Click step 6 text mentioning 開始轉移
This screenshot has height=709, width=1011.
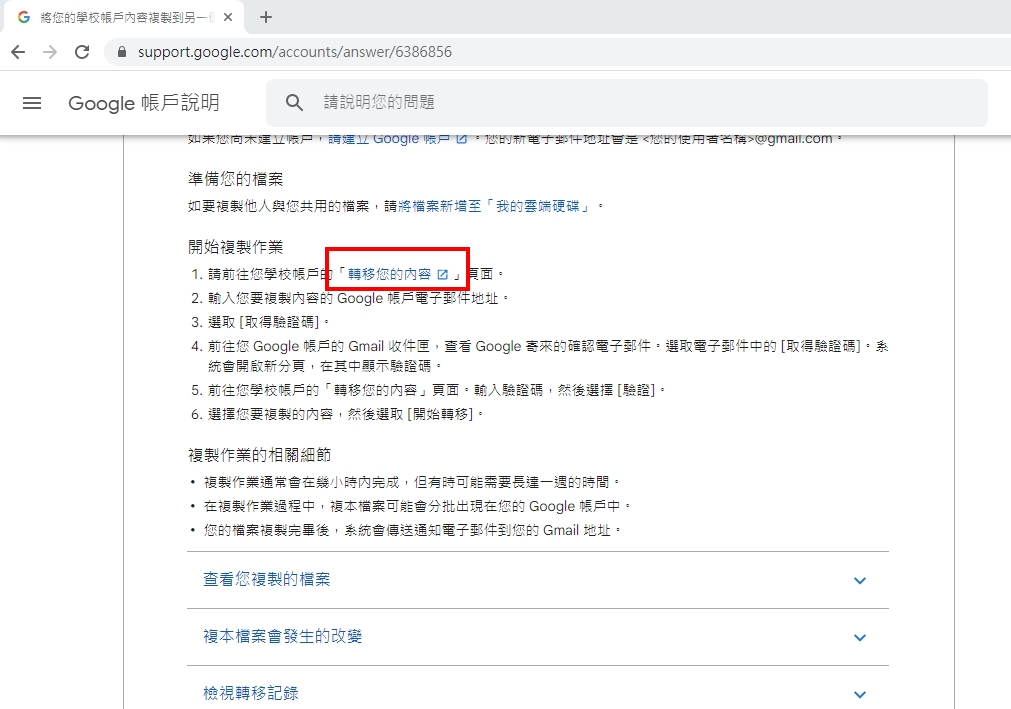coord(346,414)
